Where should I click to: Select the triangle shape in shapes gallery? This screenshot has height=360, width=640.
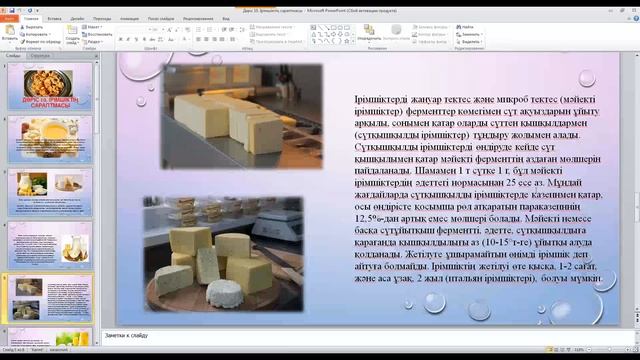click(x=313, y=34)
